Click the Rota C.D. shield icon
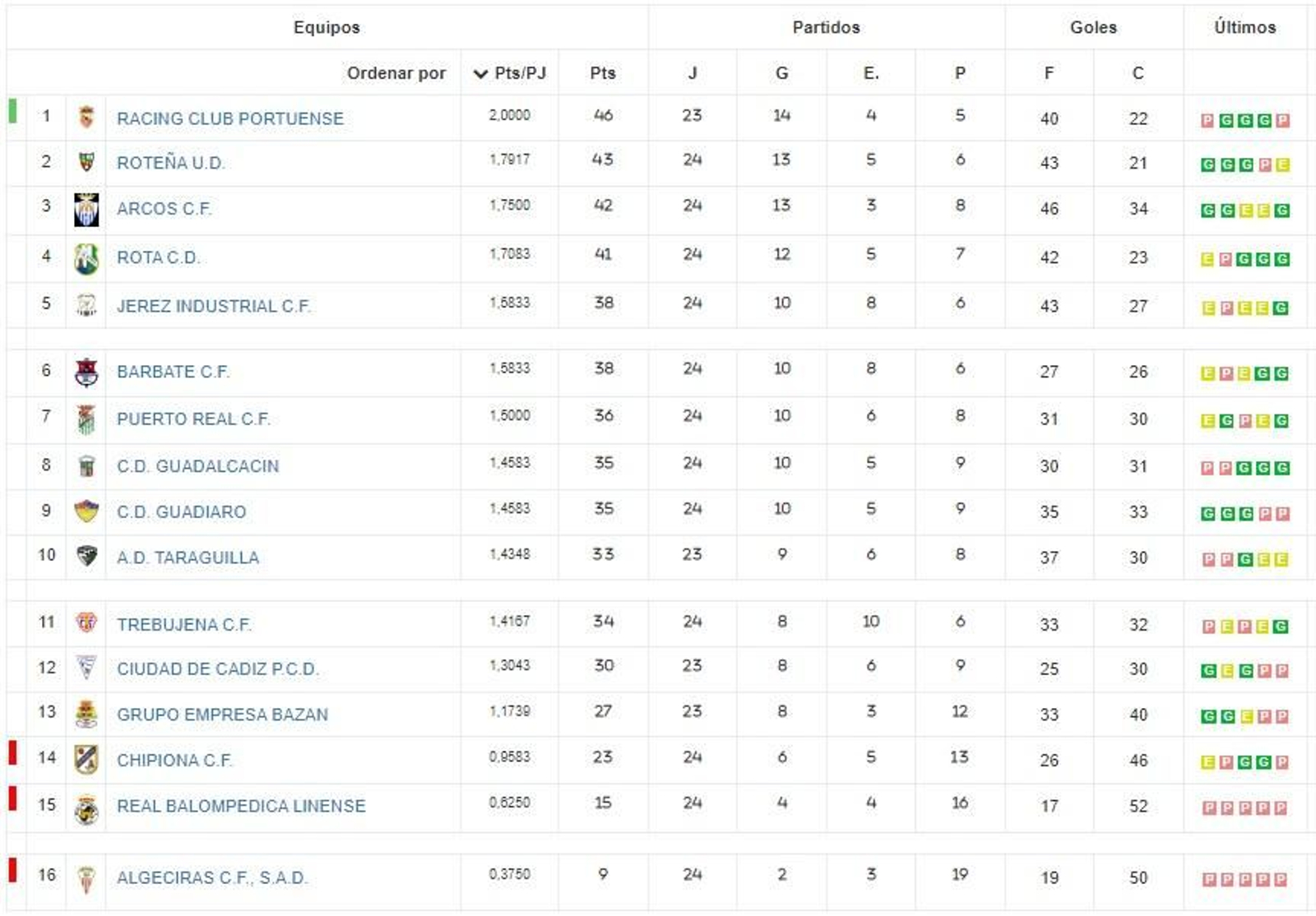This screenshot has height=916, width=1316. [x=86, y=256]
